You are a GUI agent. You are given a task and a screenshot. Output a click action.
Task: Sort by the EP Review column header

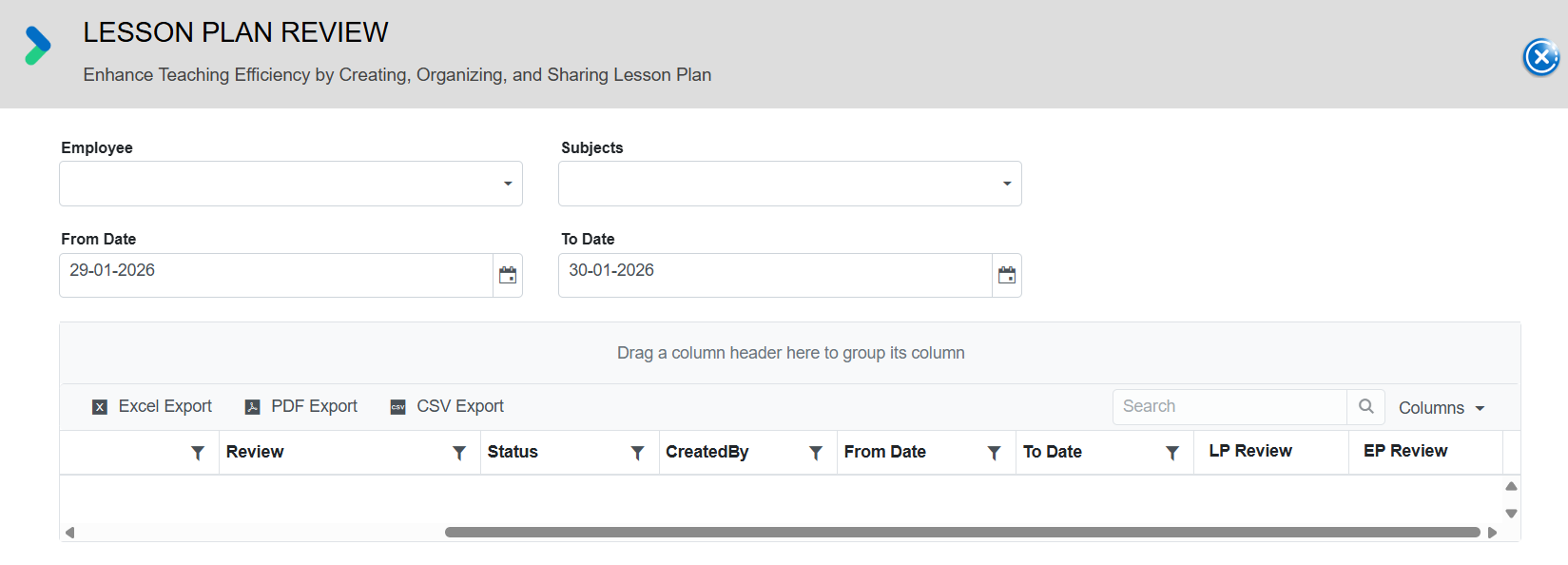(x=1405, y=451)
